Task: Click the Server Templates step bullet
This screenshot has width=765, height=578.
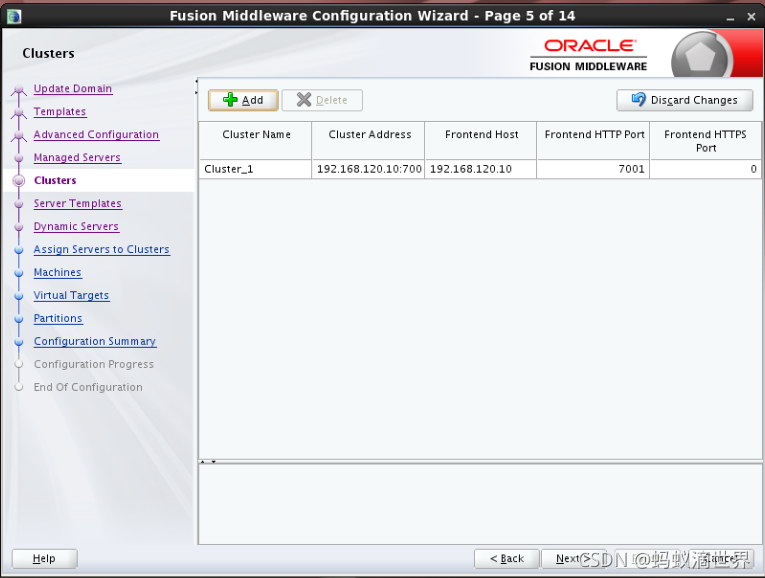Action: click(19, 204)
